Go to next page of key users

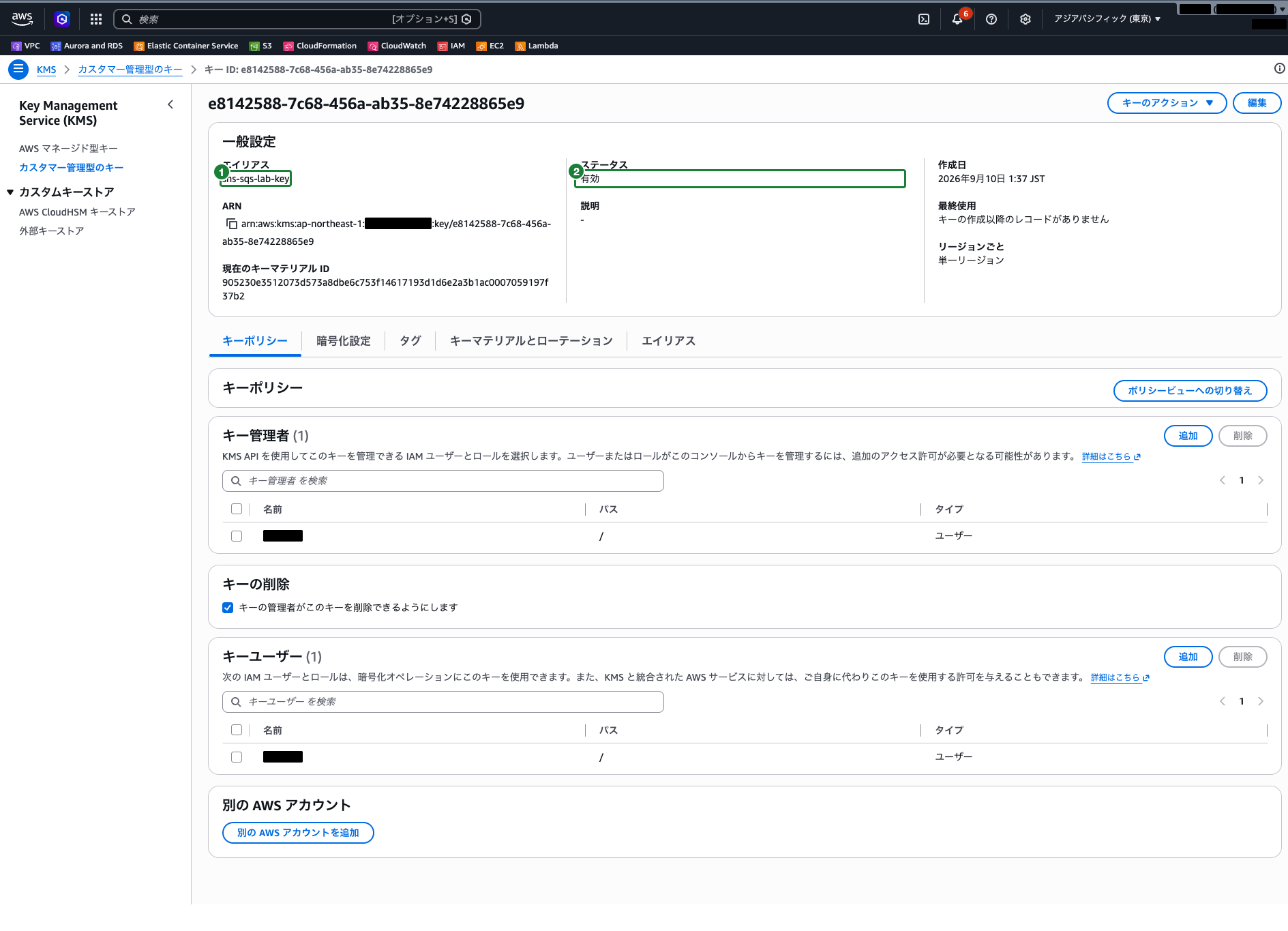point(1261,701)
